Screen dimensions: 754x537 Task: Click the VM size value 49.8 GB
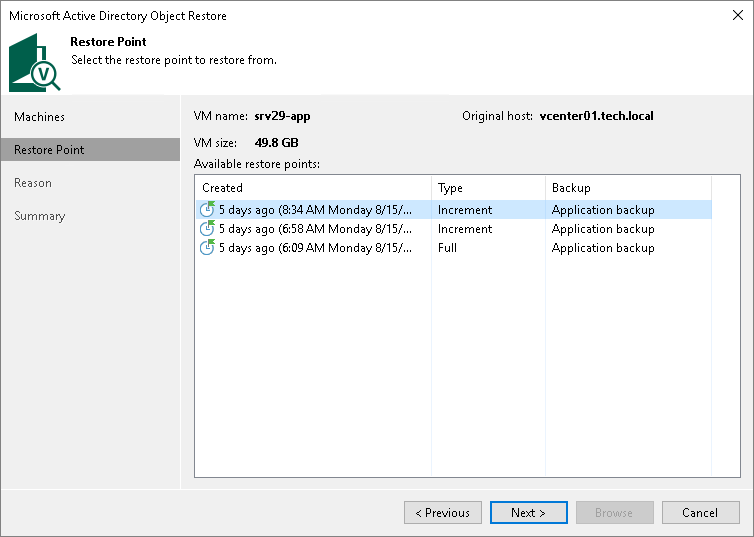276,143
